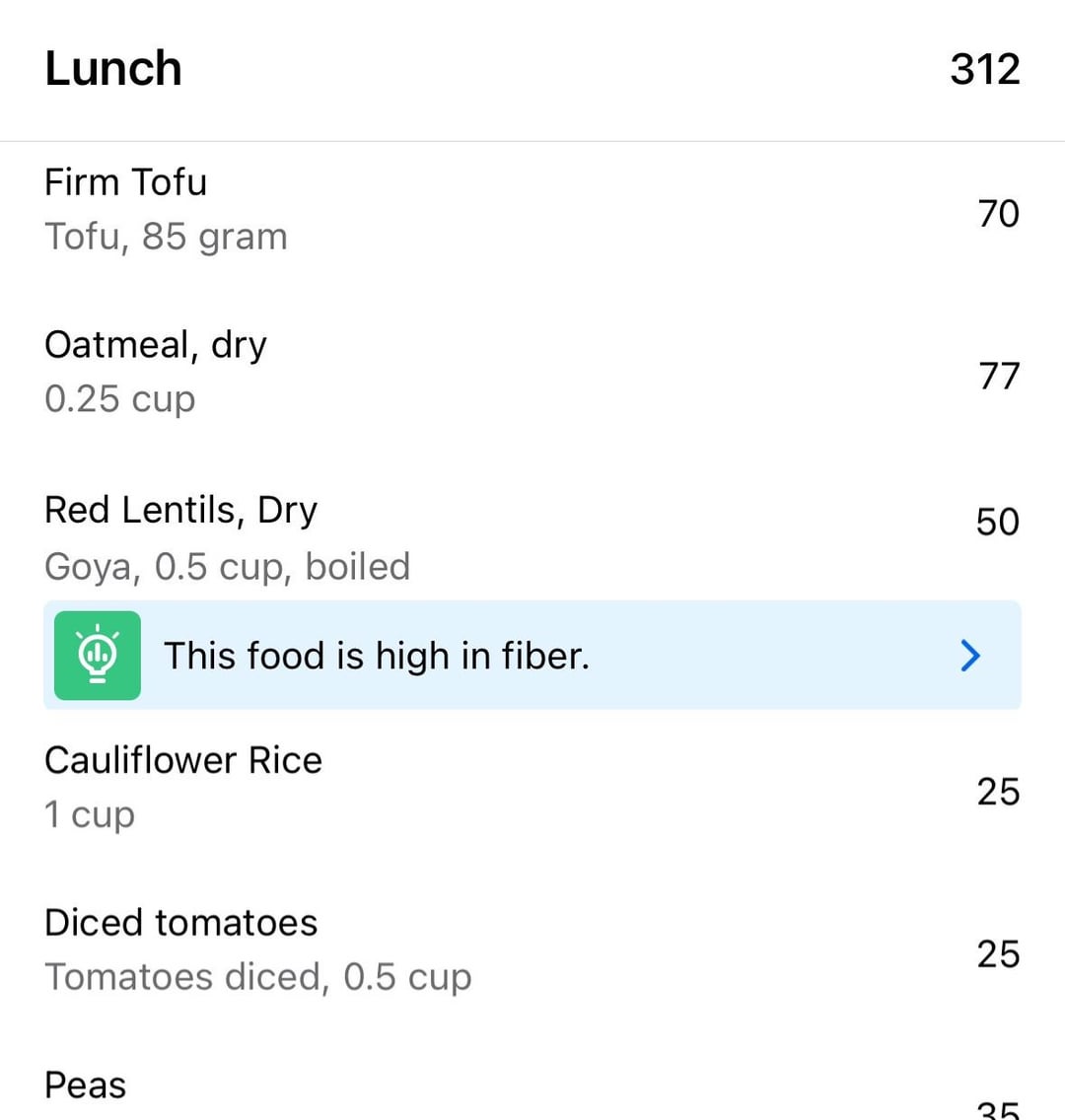Open the "Oatmeal, dry" food entry
This screenshot has height=1120, width=1065.
[156, 345]
